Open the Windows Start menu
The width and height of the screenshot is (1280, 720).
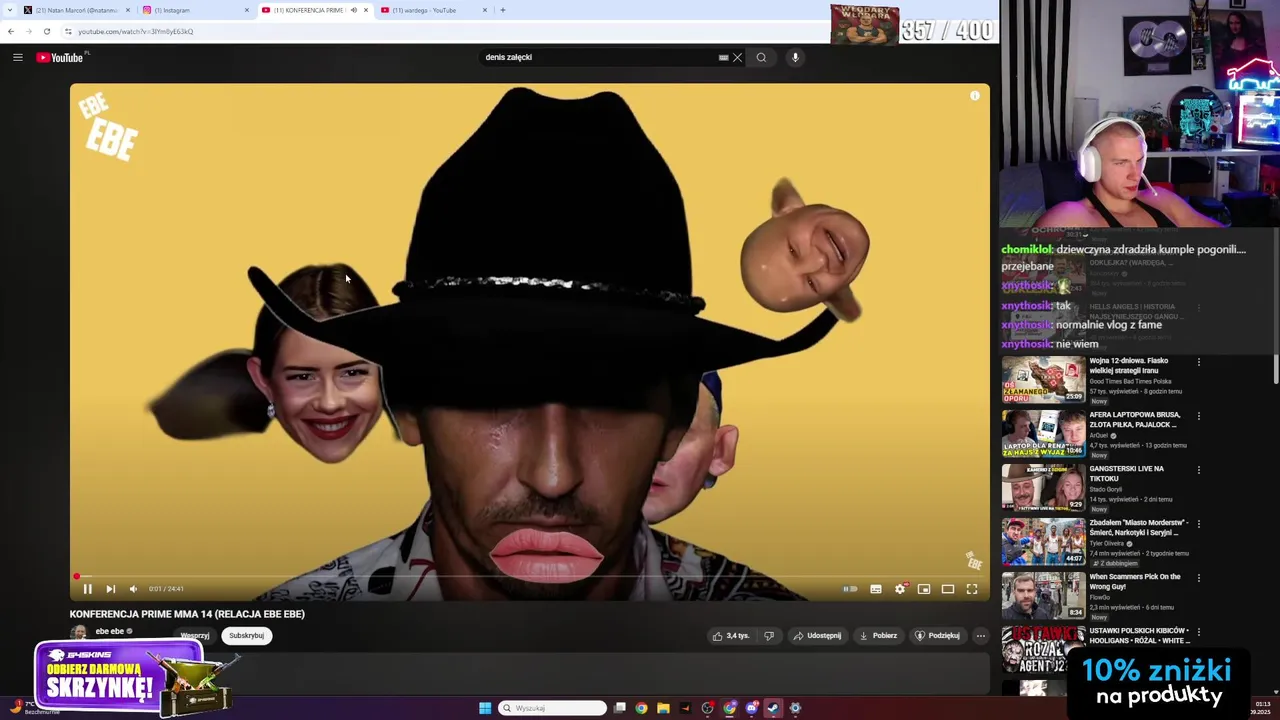point(485,708)
